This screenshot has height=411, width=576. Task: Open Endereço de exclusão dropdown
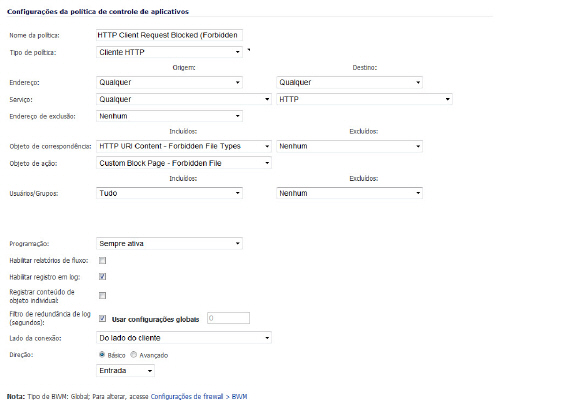coord(169,116)
